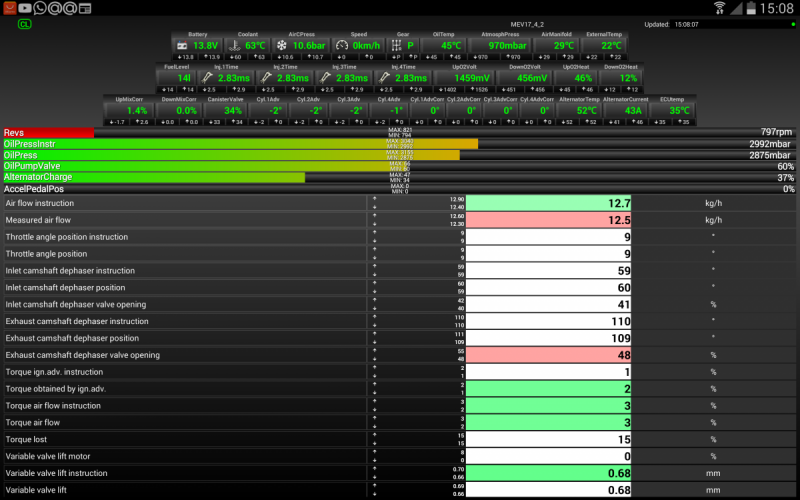The width and height of the screenshot is (800, 500).
Task: Tap the Wi-Fi status icon
Action: 720,8
